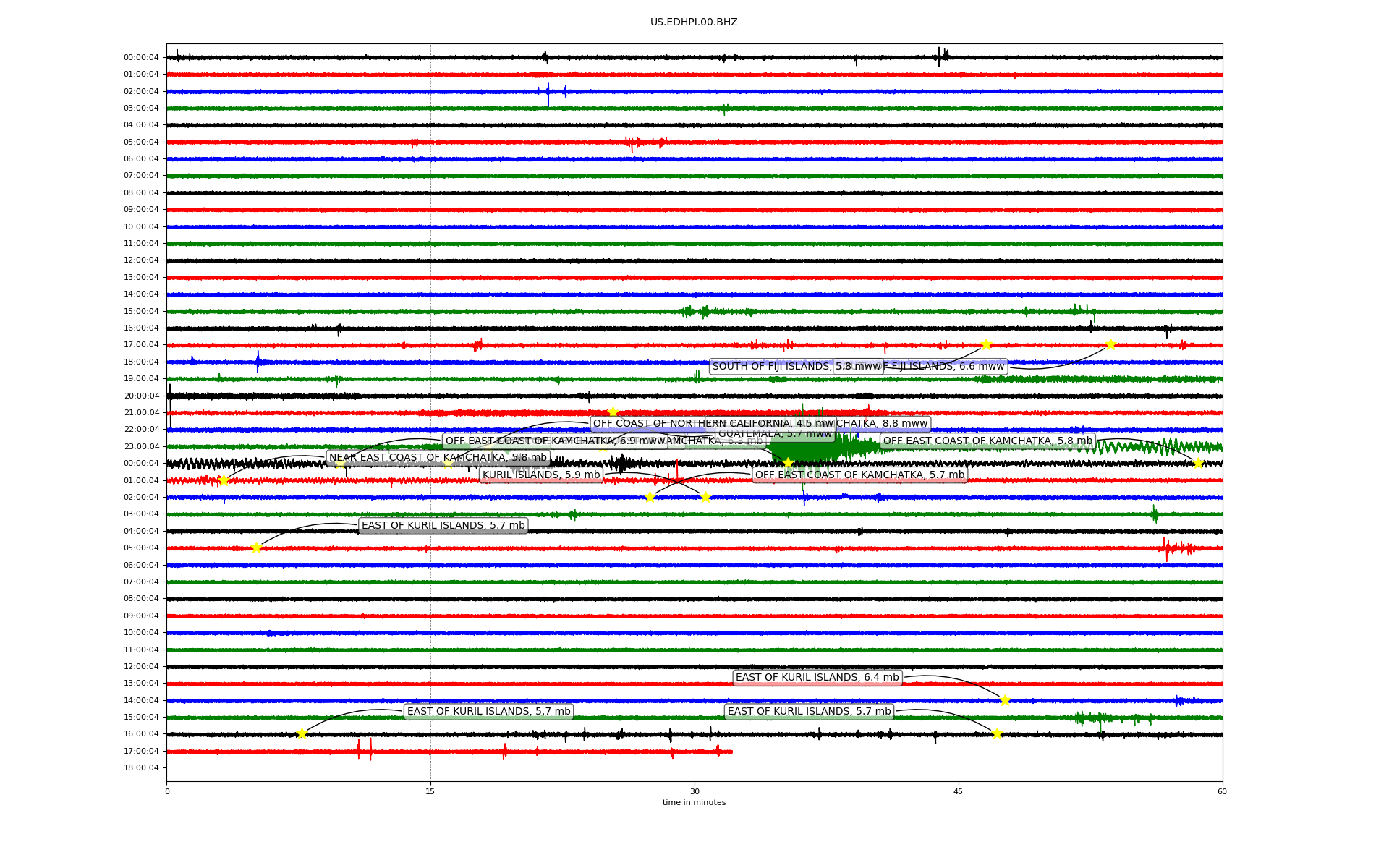Click the x-axis tick label 30
This screenshot has height=868, width=1389.
(x=694, y=791)
